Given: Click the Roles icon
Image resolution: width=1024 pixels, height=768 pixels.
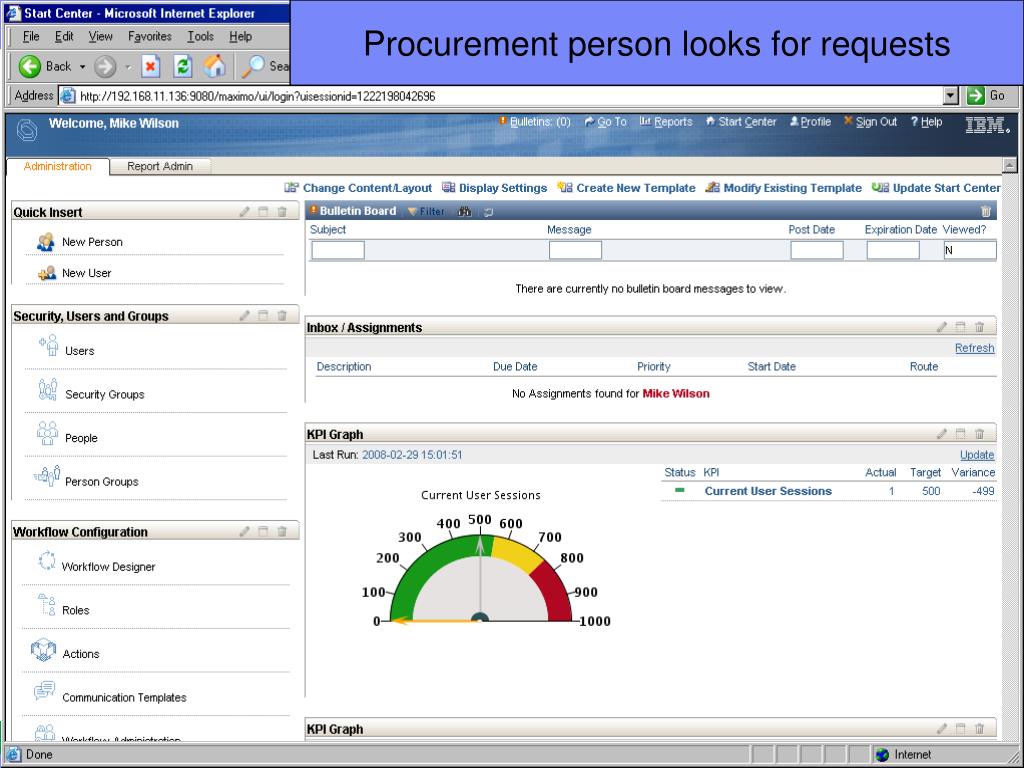Looking at the screenshot, I should point(47,605).
